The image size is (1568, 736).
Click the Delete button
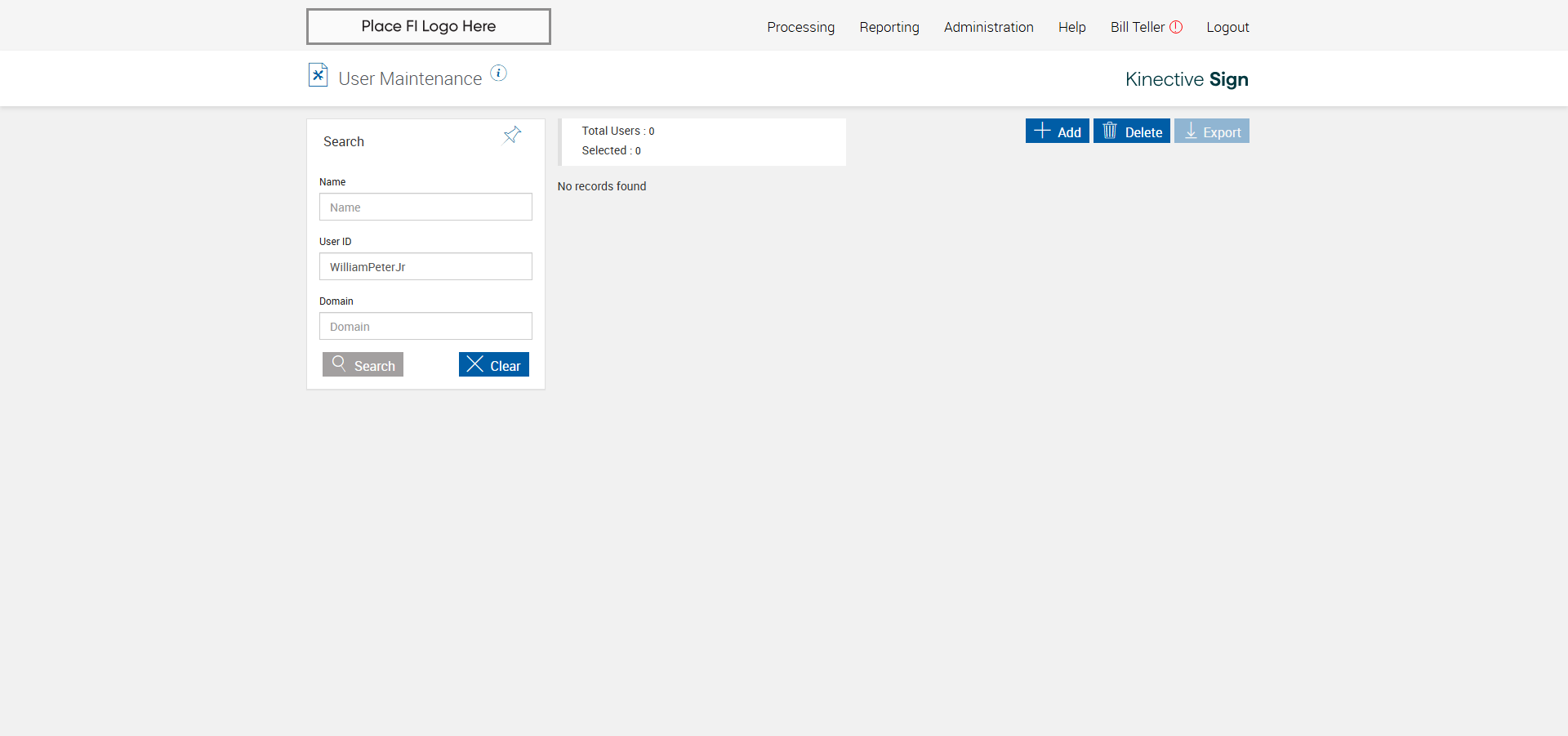coord(1132,131)
